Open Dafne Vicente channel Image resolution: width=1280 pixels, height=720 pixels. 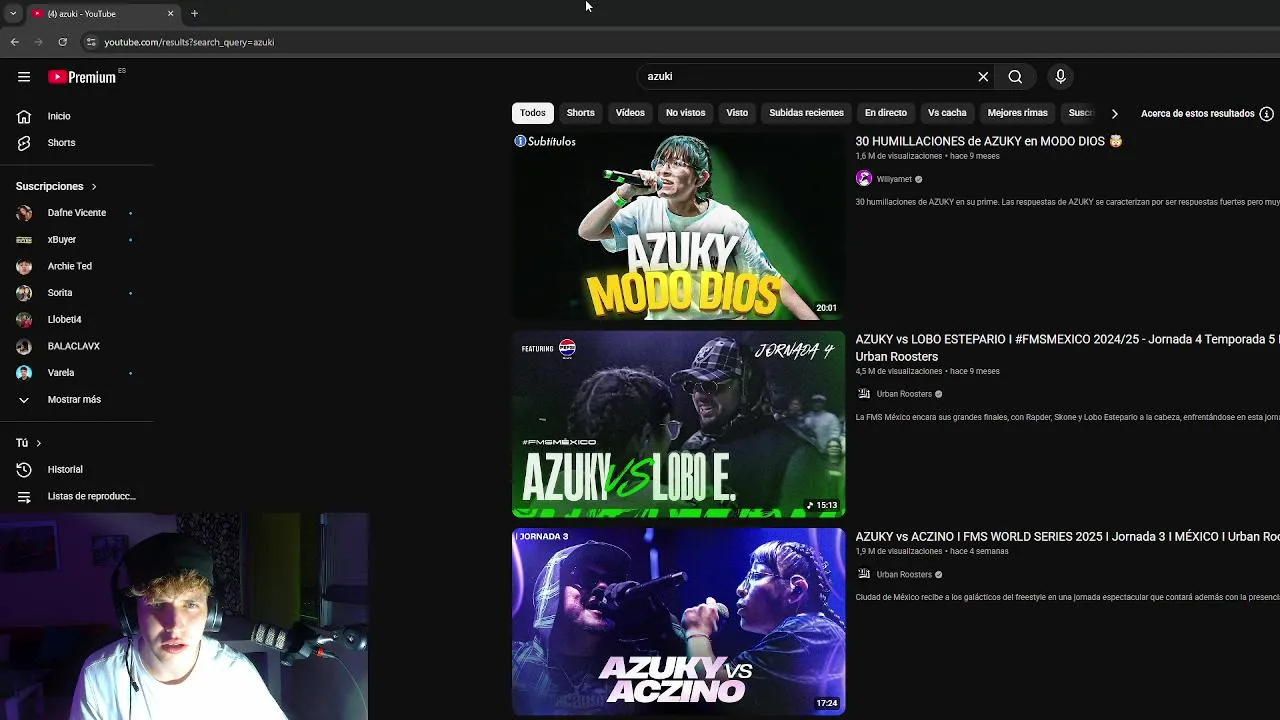pyautogui.click(x=76, y=213)
